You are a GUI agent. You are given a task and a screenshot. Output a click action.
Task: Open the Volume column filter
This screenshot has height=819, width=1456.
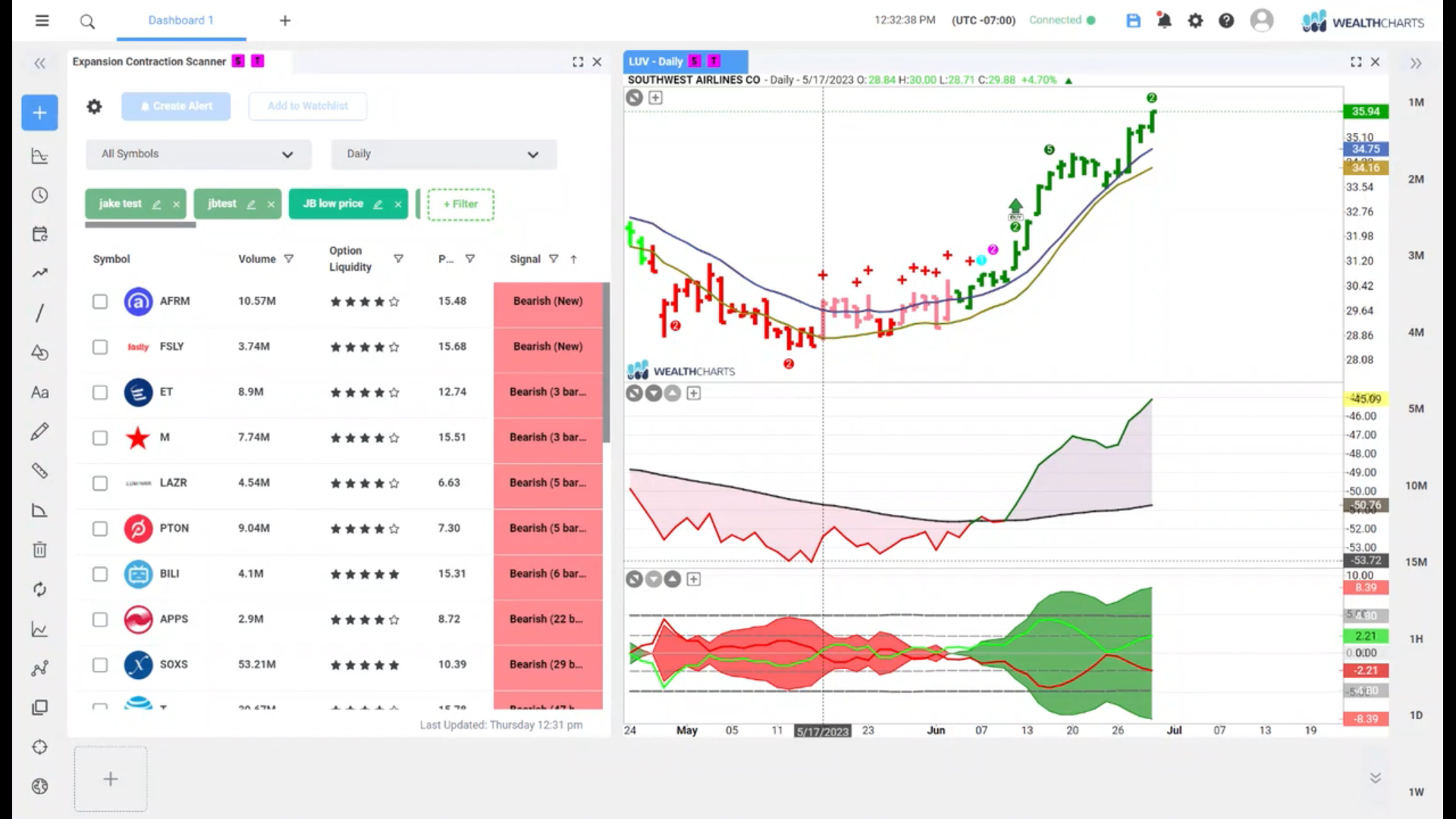tap(289, 259)
